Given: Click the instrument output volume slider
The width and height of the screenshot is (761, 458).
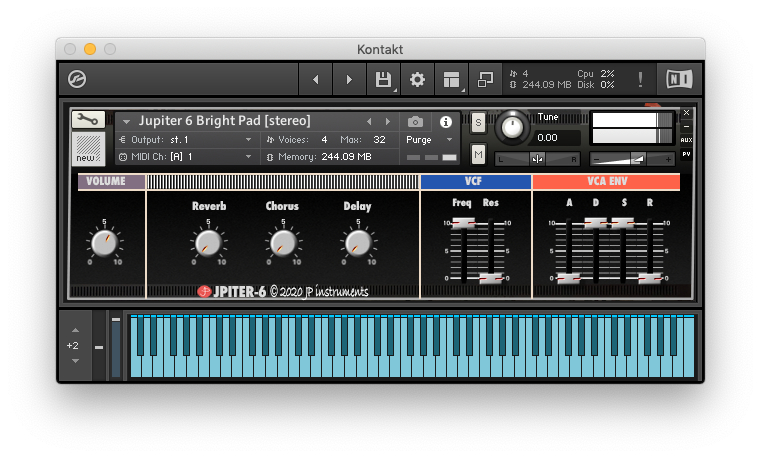Looking at the screenshot, I should 632,159.
